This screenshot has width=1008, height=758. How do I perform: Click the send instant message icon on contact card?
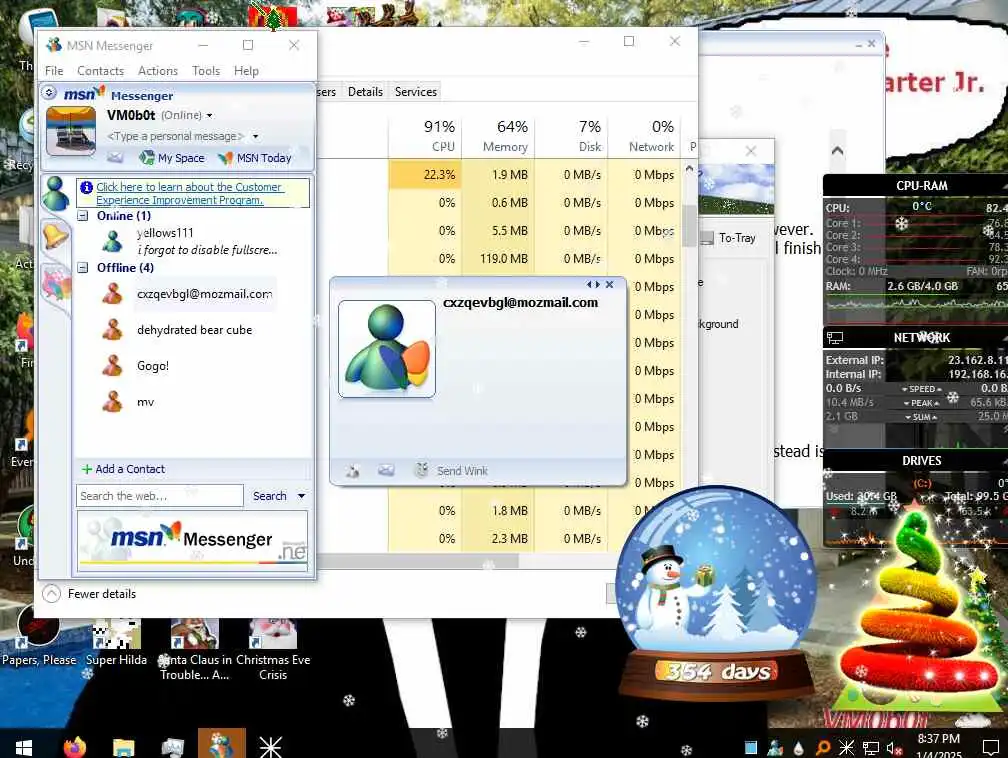tap(352, 471)
